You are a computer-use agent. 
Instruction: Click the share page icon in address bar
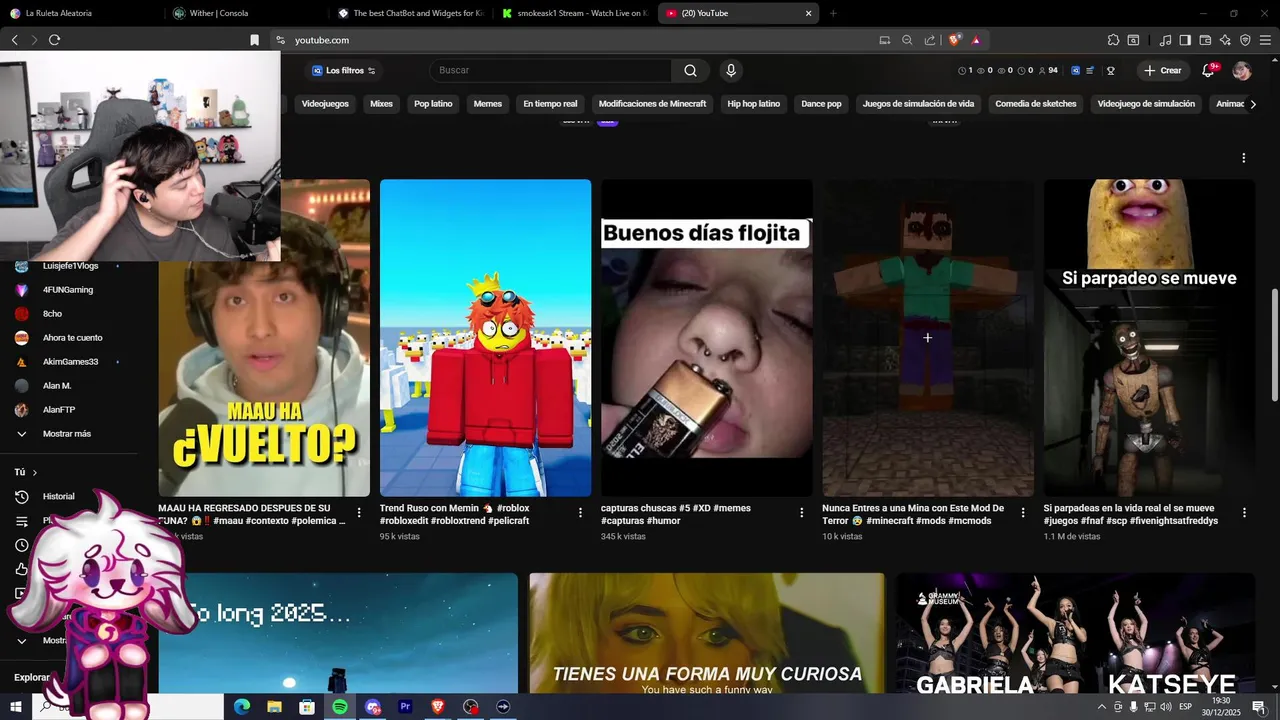(930, 40)
